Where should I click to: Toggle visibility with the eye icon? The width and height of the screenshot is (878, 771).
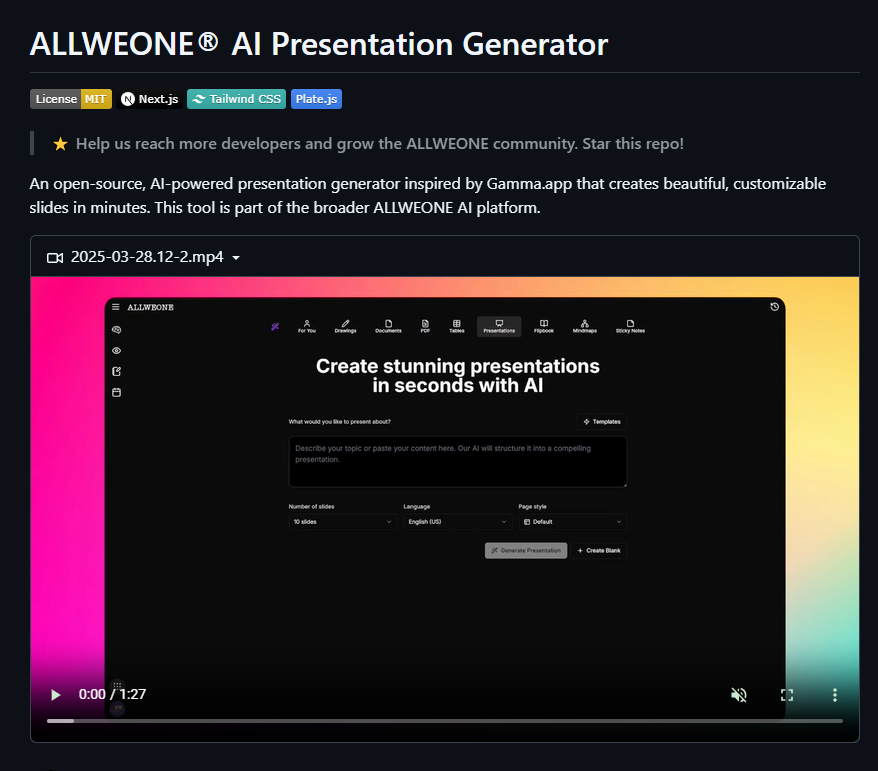[x=114, y=350]
